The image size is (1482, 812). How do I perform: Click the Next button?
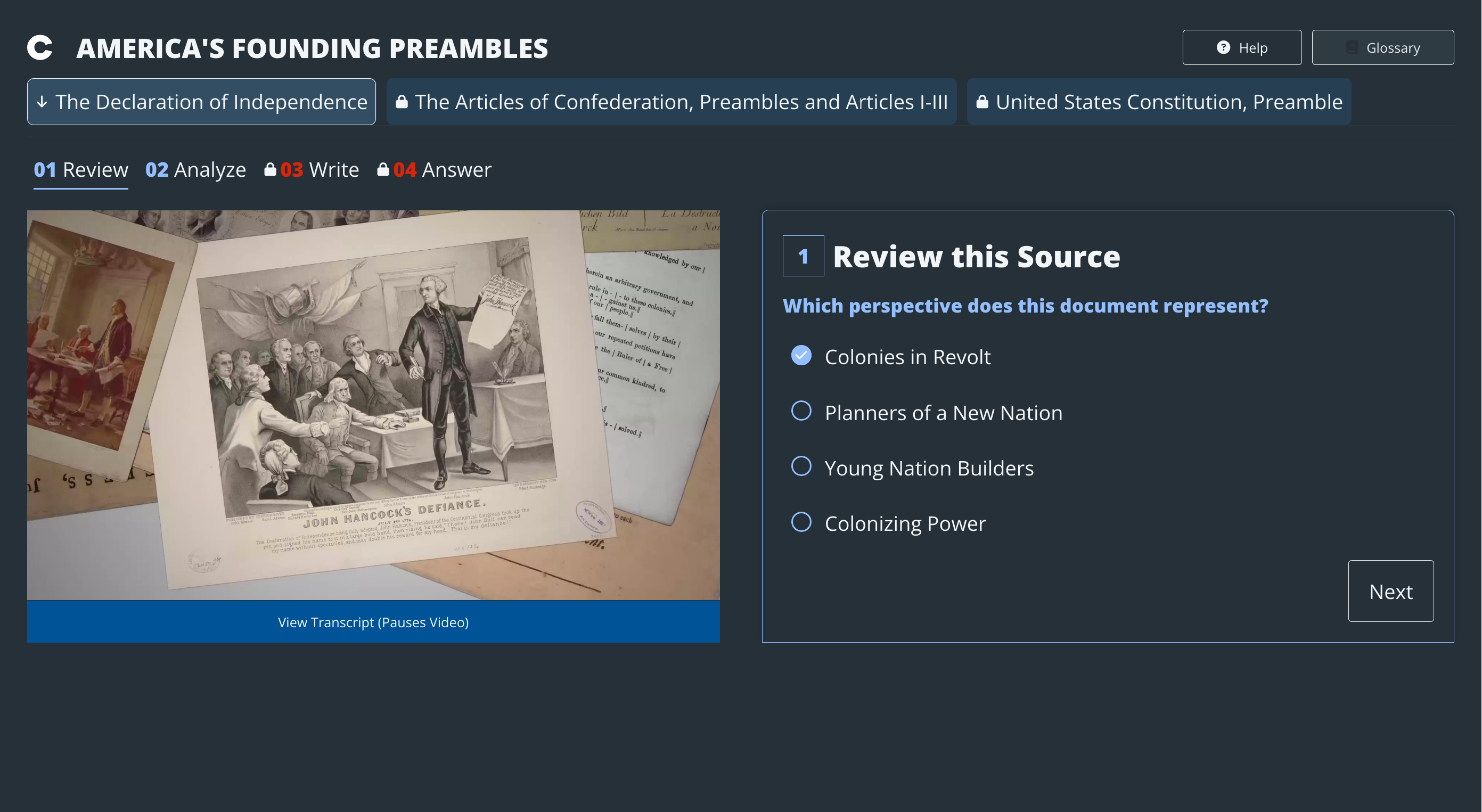pyautogui.click(x=1390, y=591)
